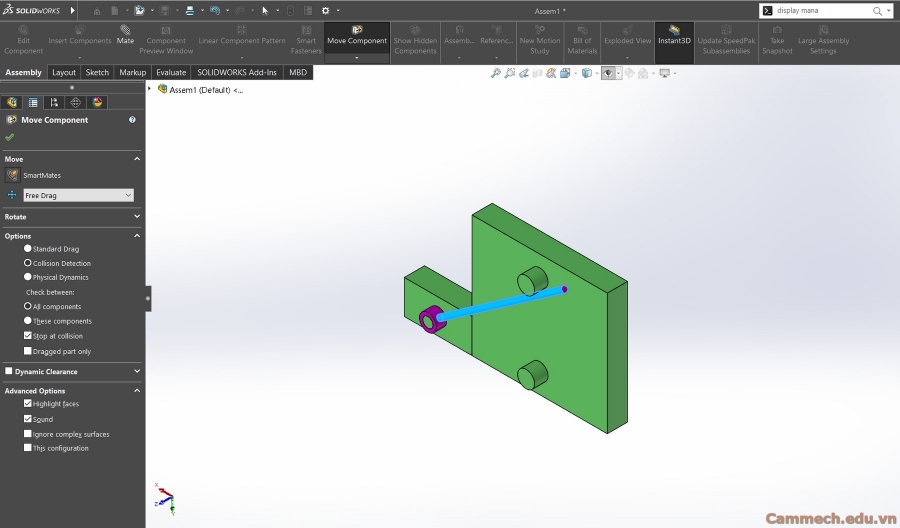
Task: Open the Options gear icon
Action: click(x=325, y=11)
